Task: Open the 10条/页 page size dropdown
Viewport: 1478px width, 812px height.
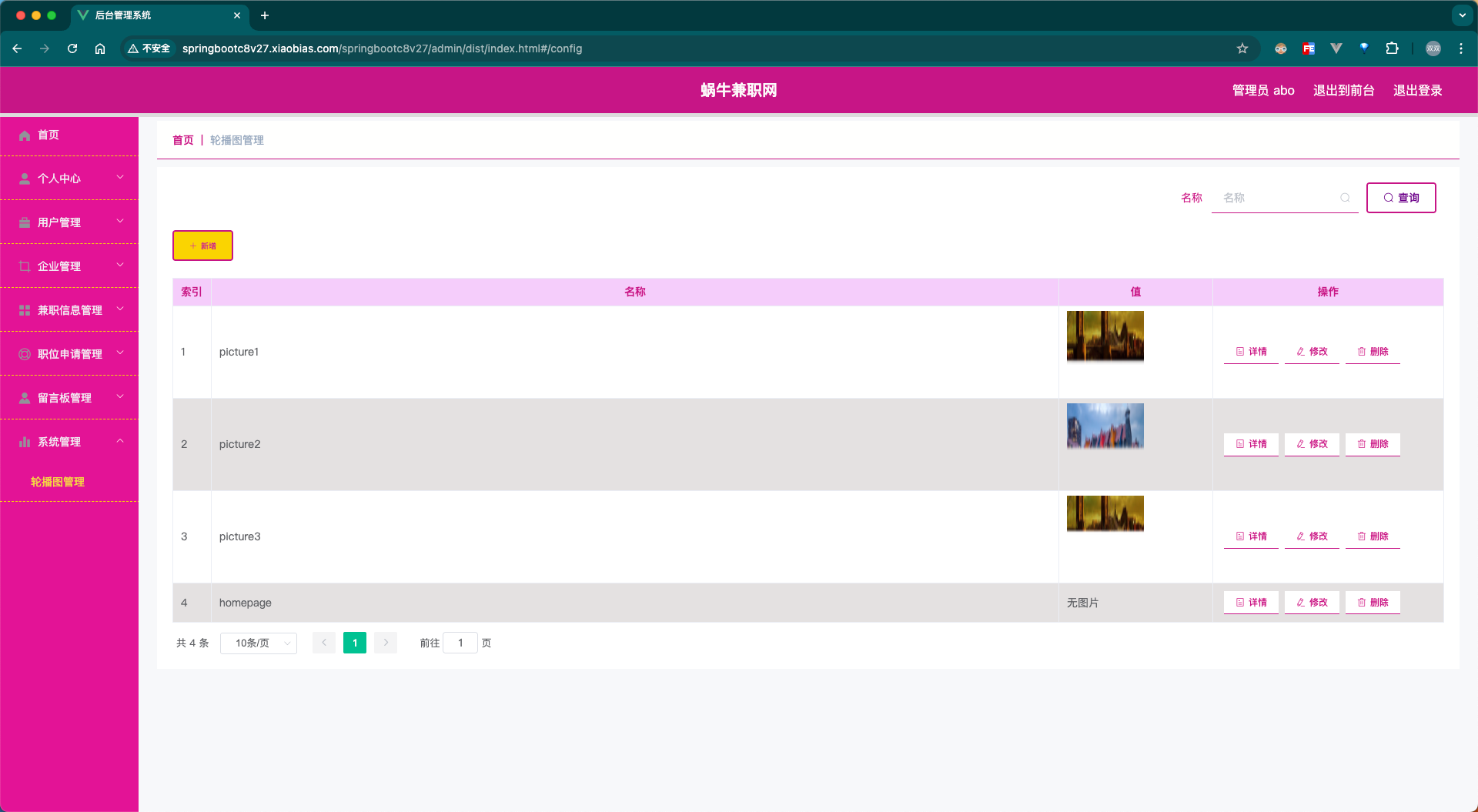Action: pyautogui.click(x=259, y=643)
